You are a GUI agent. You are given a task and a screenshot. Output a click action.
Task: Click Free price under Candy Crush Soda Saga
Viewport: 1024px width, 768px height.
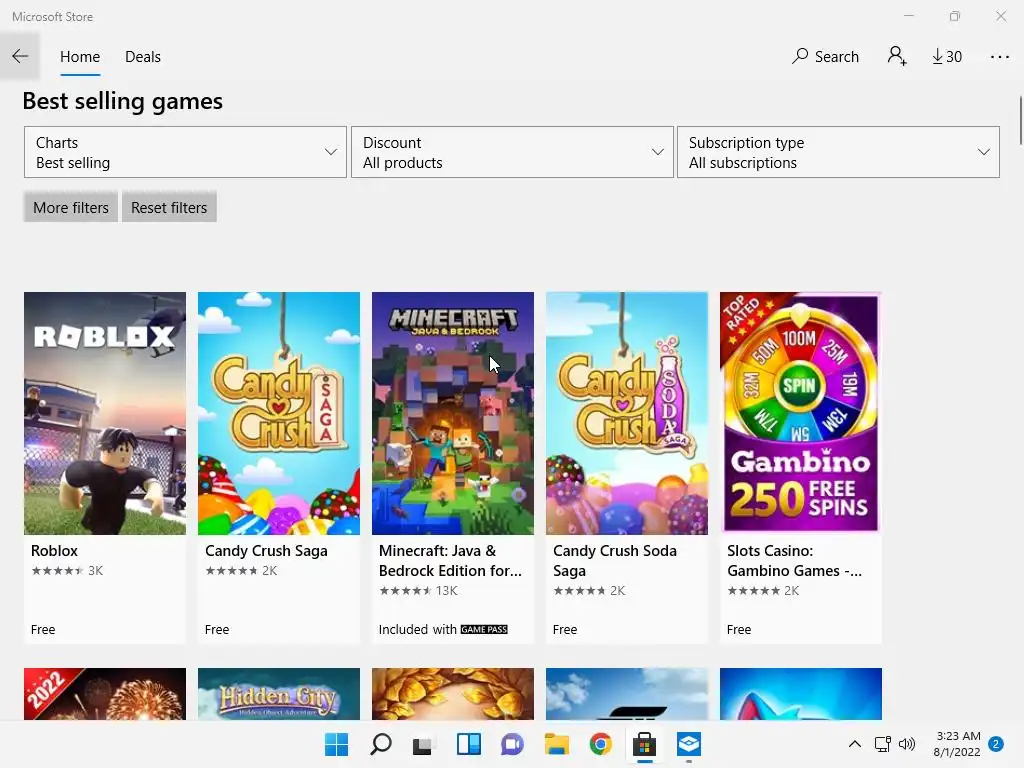click(565, 630)
